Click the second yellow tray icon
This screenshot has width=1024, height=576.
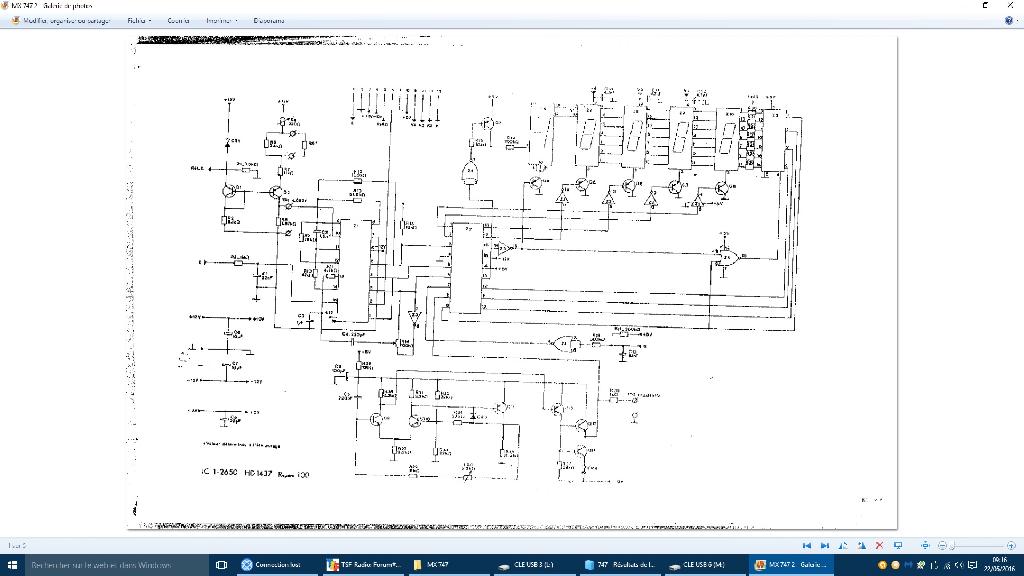pyautogui.click(x=895, y=565)
